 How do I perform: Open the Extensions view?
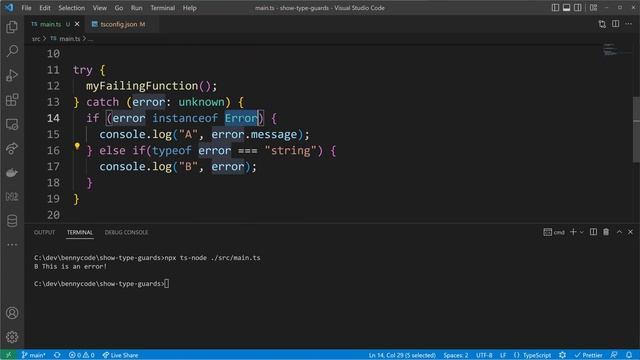[x=12, y=100]
